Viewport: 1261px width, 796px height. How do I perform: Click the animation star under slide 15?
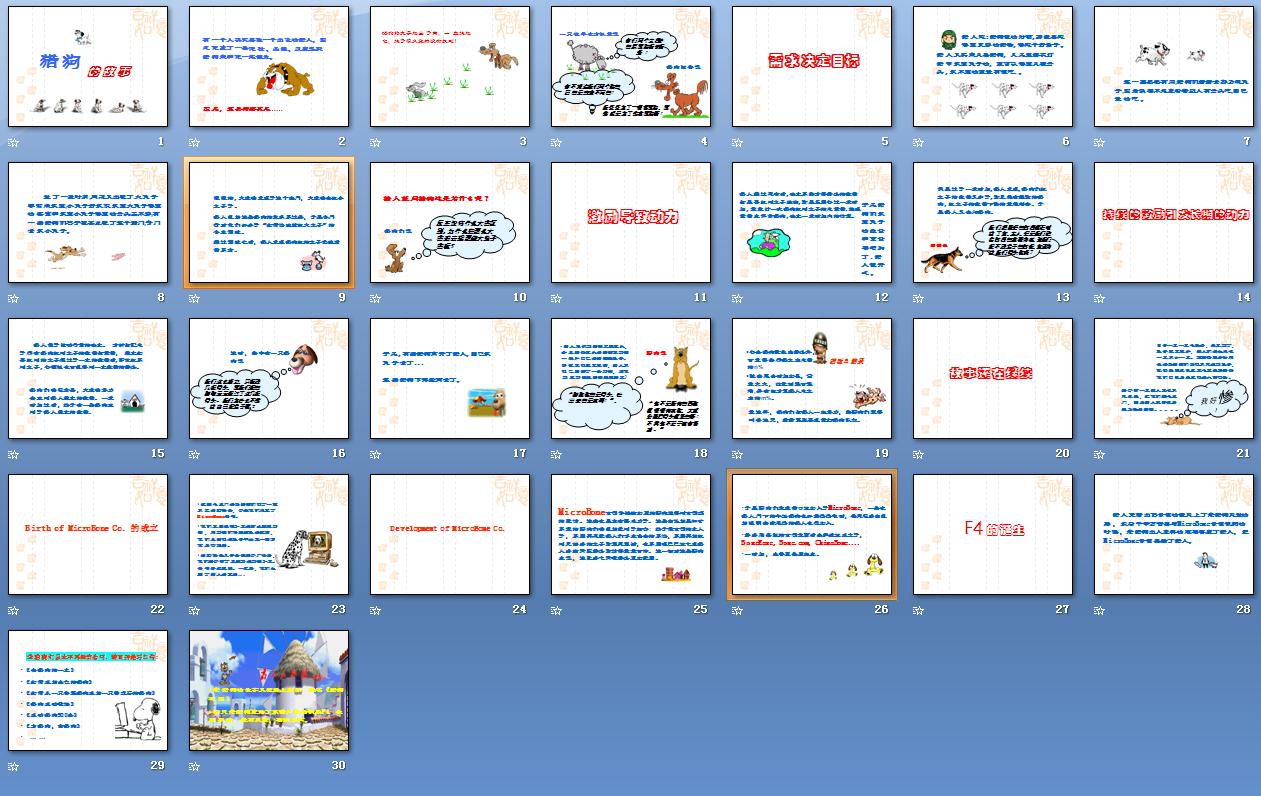click(13, 455)
